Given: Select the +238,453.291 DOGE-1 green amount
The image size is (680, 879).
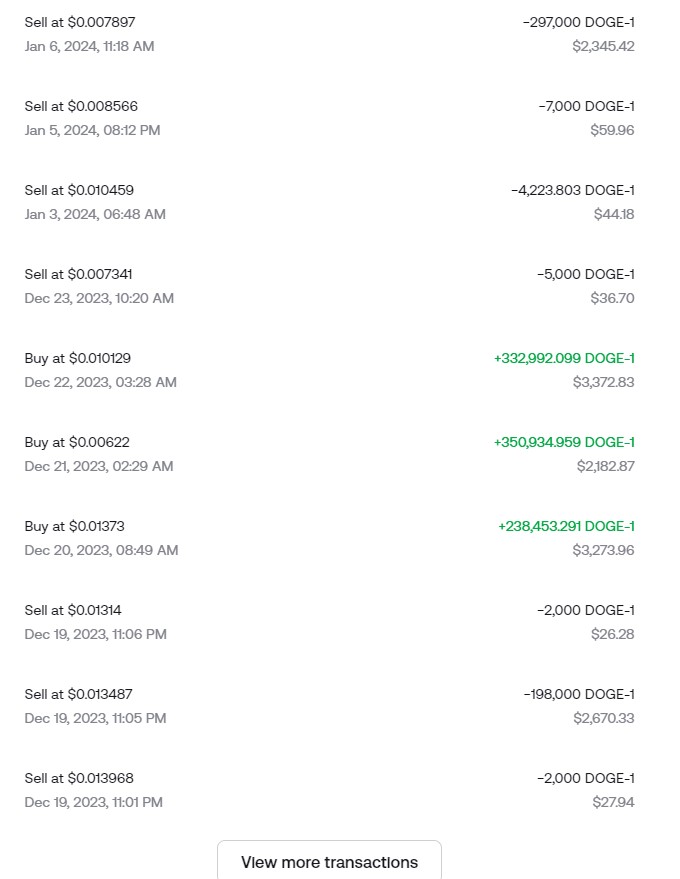Looking at the screenshot, I should coord(566,526).
